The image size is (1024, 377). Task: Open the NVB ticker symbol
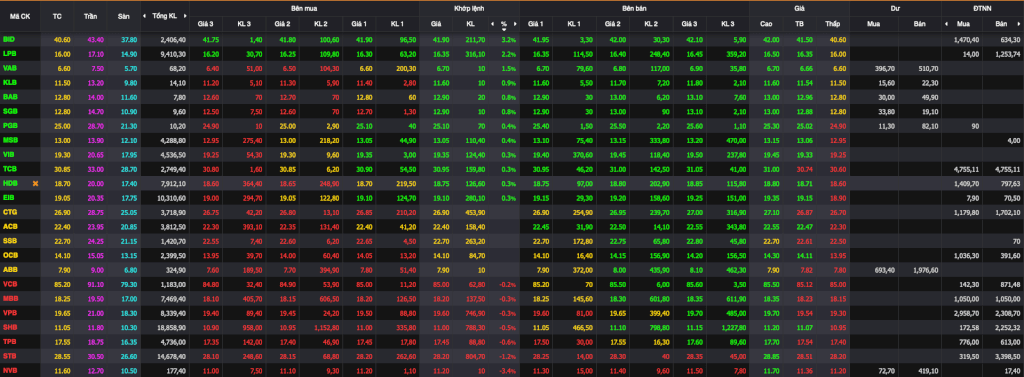pos(10,370)
